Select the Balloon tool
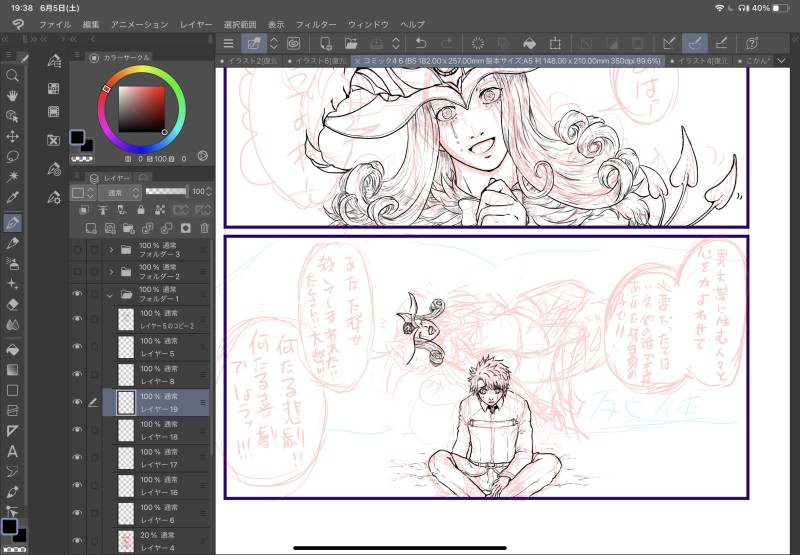This screenshot has height=555, width=800. [x=12, y=472]
